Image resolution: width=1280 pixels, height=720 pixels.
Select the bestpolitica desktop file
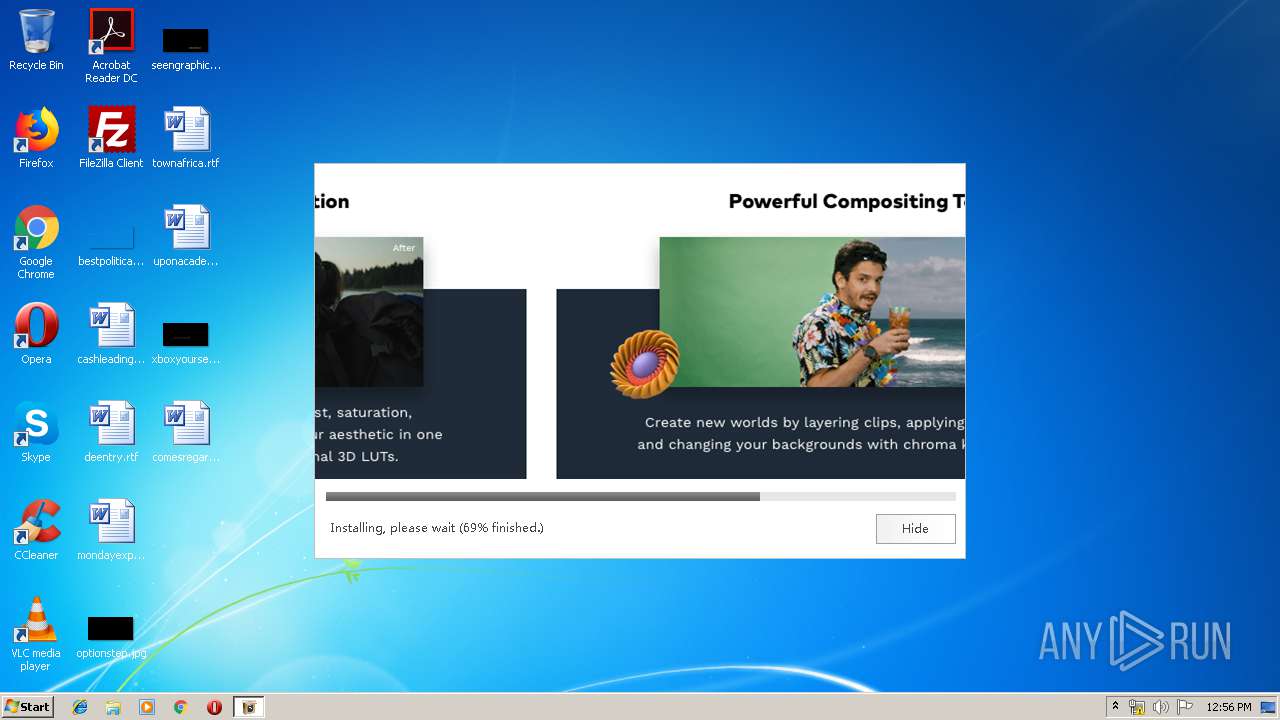tap(111, 245)
